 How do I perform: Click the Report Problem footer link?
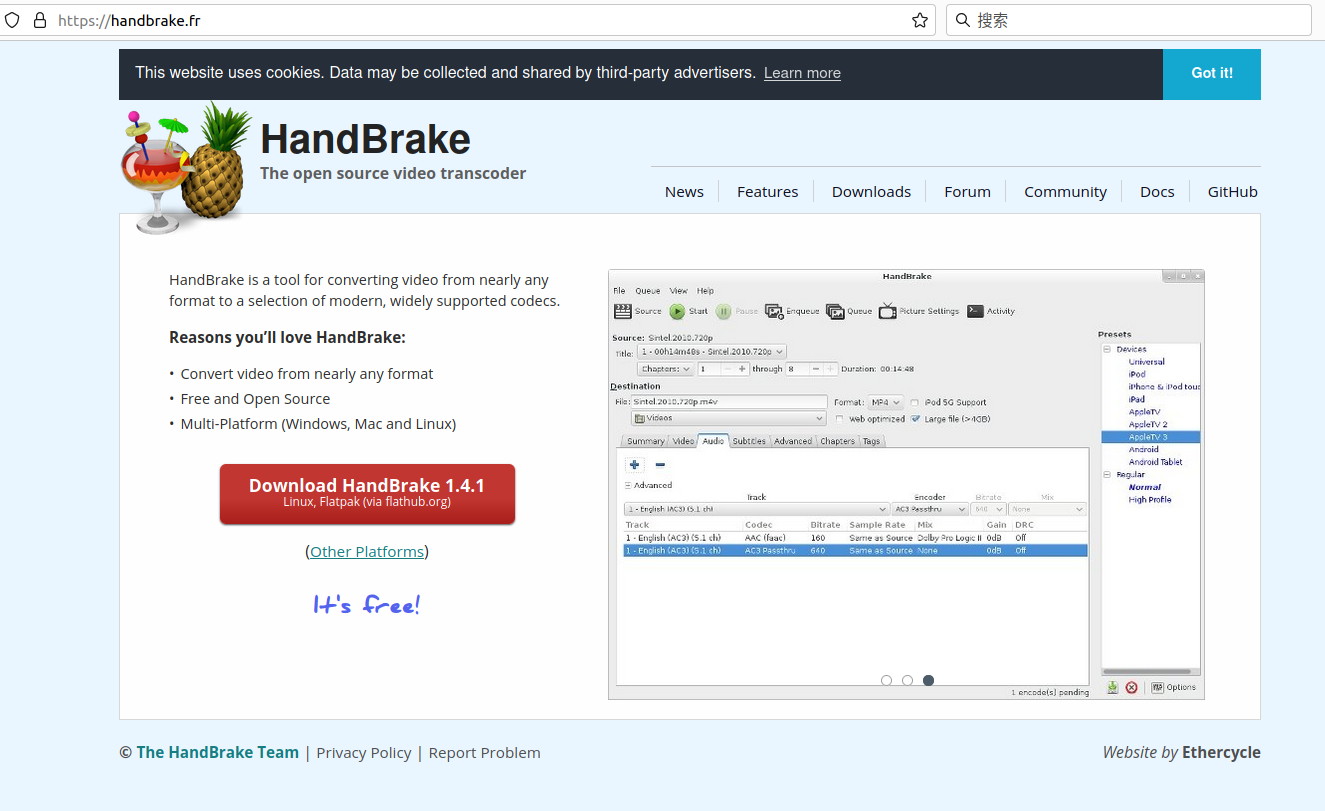[485, 753]
